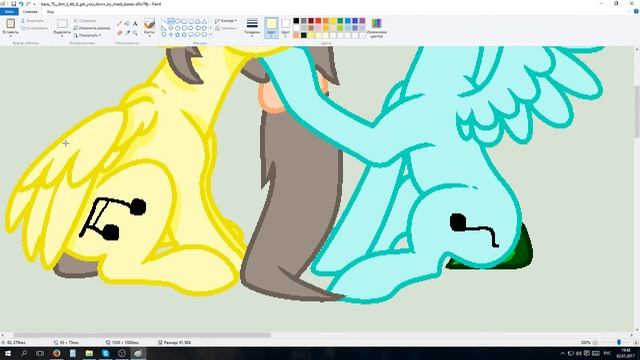Click the Select rectangle icon
The width and height of the screenshot is (640, 360).
62,24
